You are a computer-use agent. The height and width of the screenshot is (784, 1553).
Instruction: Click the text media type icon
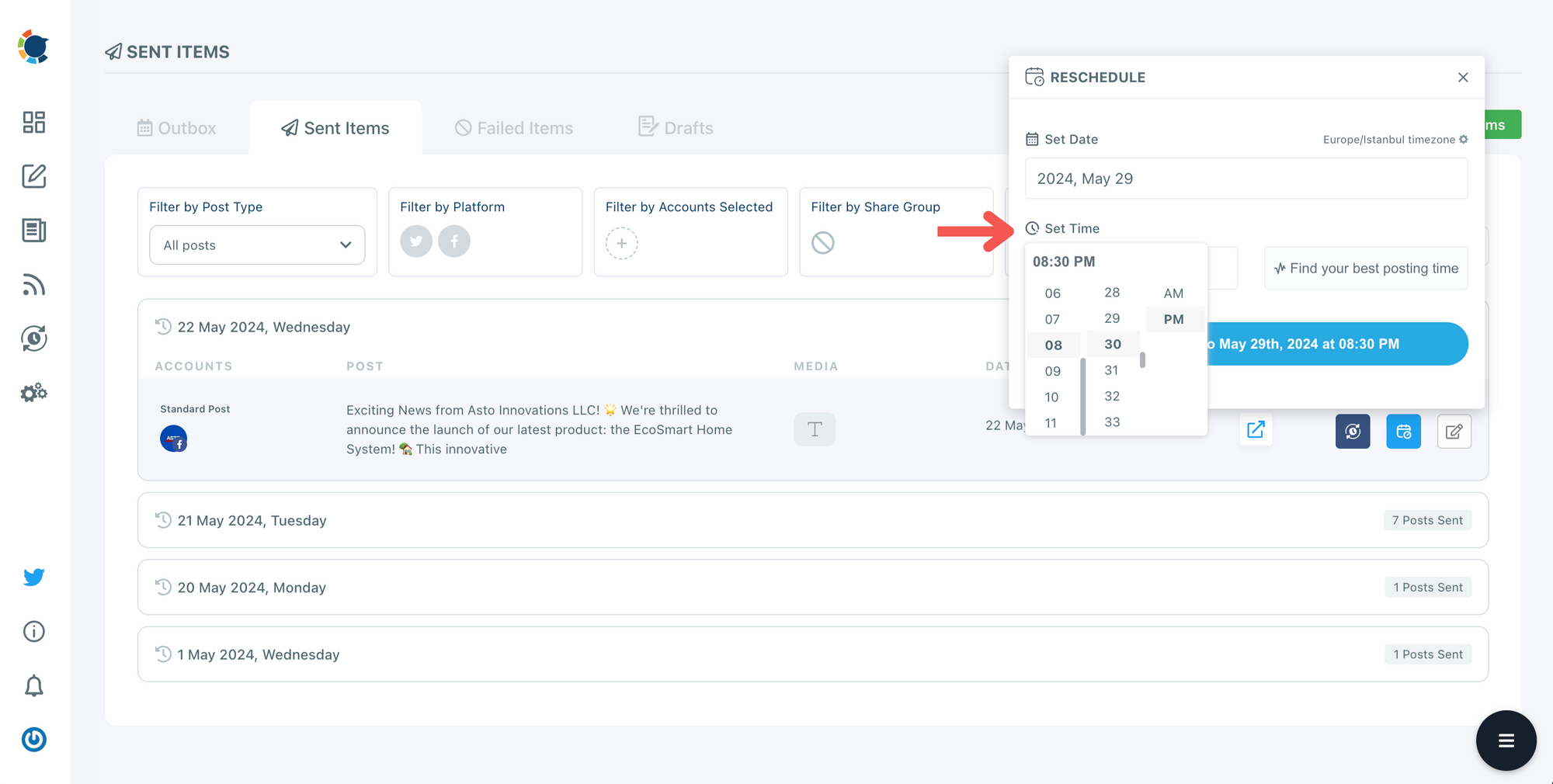tap(815, 429)
